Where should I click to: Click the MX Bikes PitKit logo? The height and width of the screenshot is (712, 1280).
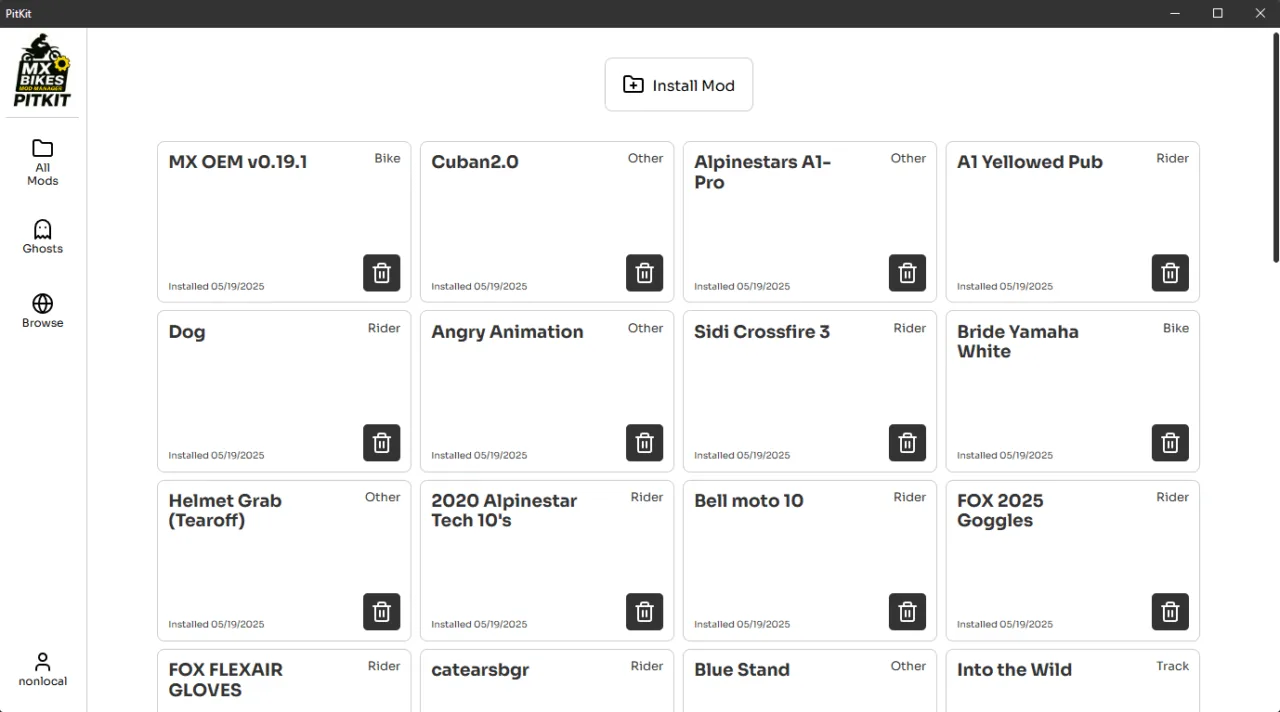(x=43, y=70)
